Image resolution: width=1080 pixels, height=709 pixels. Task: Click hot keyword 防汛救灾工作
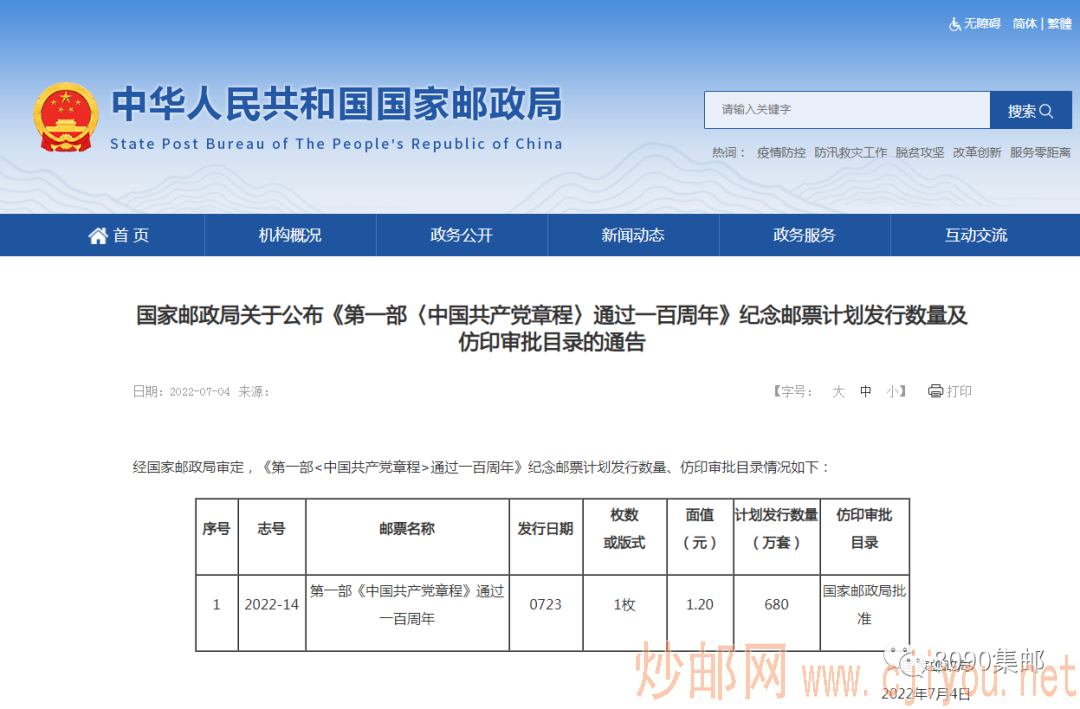tap(851, 152)
